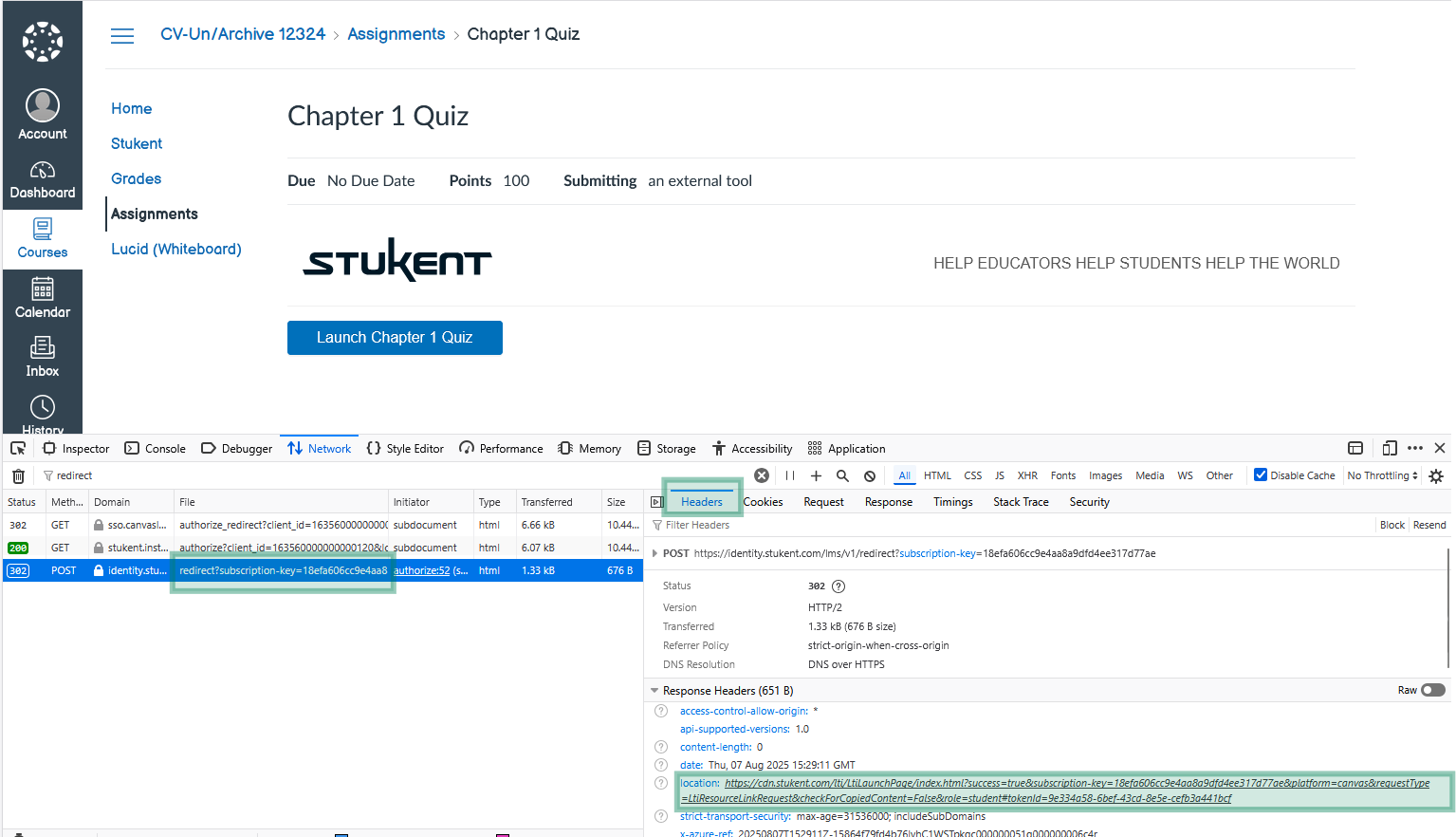
Task: Click the Block button
Action: (x=1392, y=525)
